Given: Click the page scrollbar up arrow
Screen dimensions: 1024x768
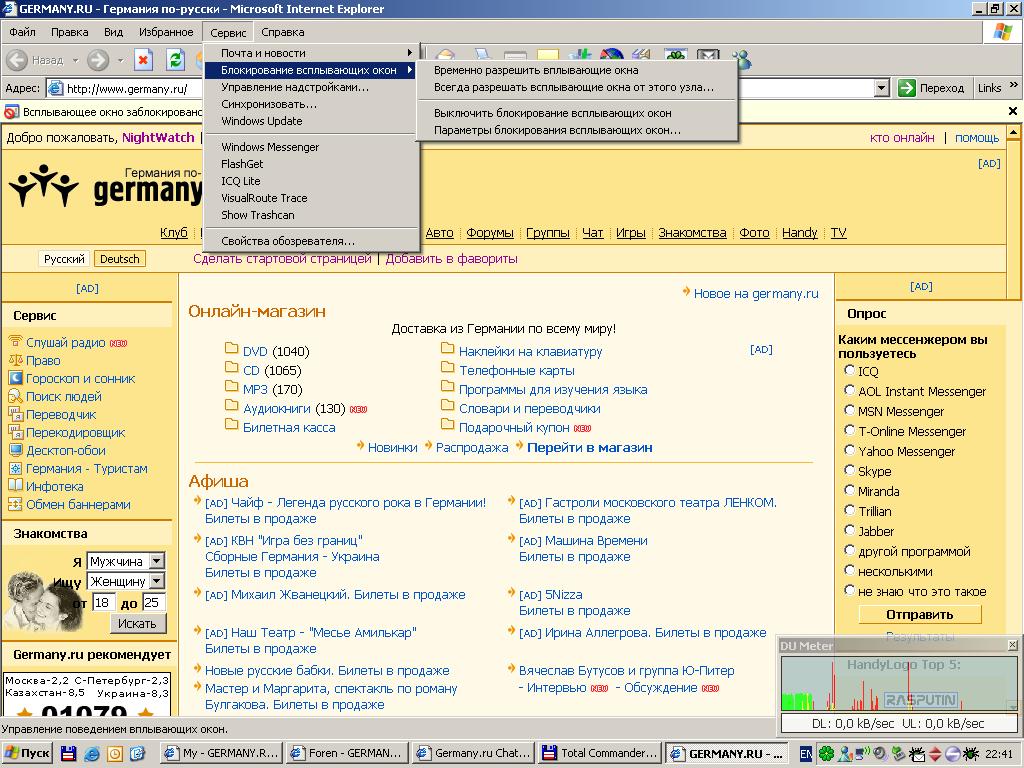Looking at the screenshot, I should pos(1014,135).
